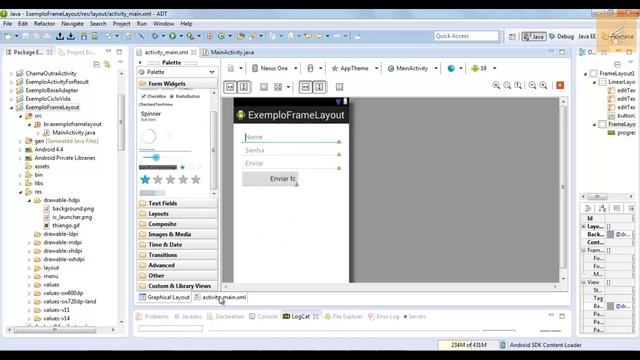Click Collapse All icon in Package Explorer

96,64
